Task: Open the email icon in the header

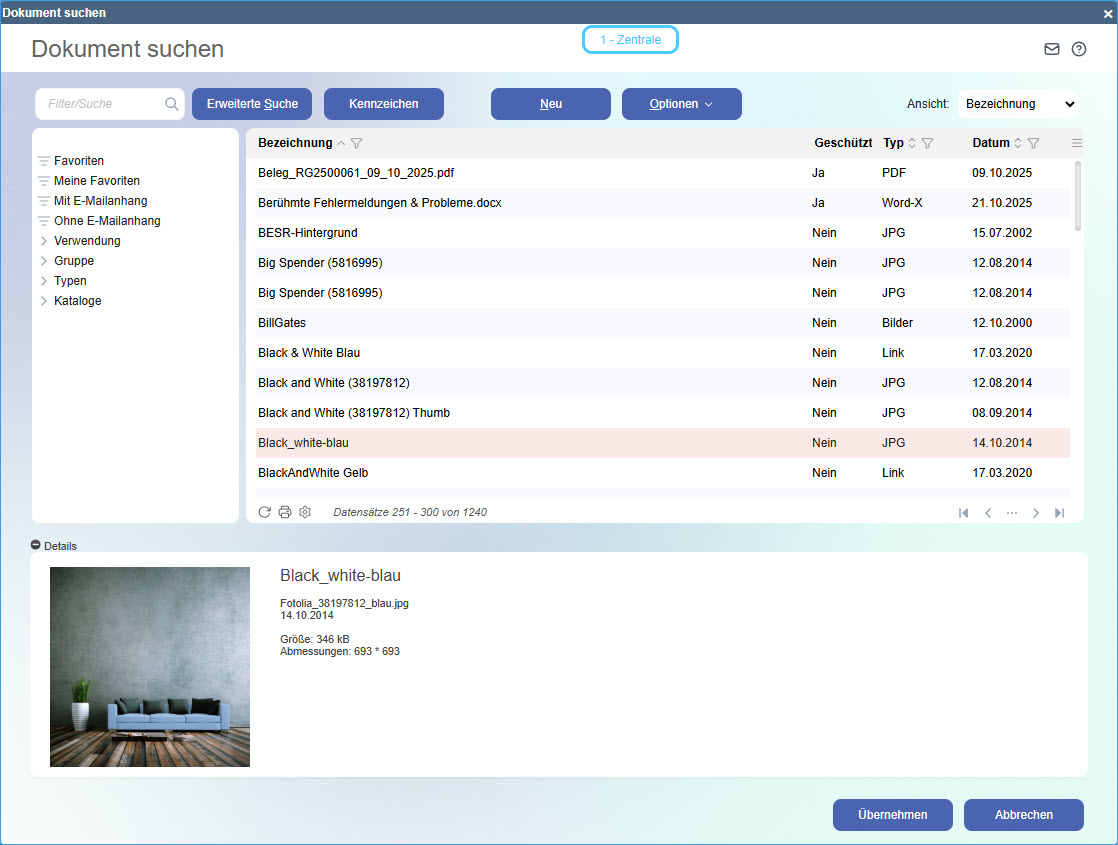Action: [1051, 48]
